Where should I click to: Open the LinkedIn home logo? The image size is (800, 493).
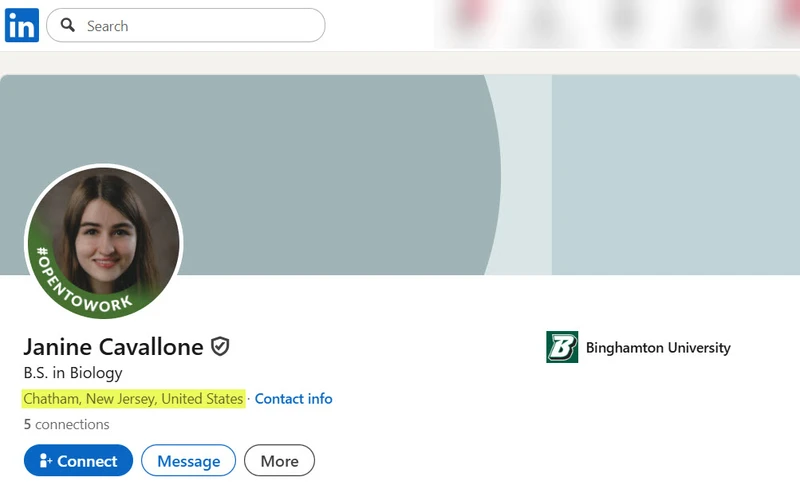click(x=22, y=25)
